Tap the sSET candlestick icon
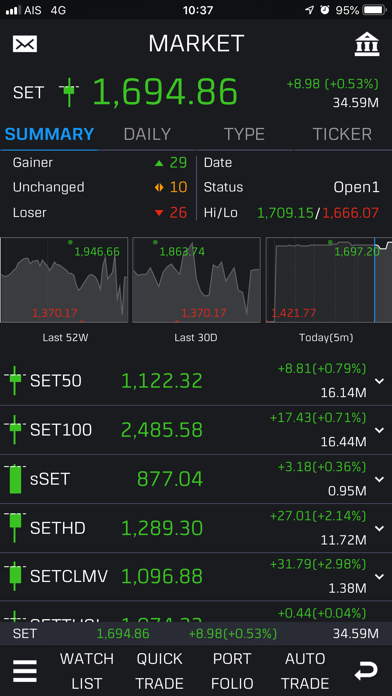 tap(15, 479)
